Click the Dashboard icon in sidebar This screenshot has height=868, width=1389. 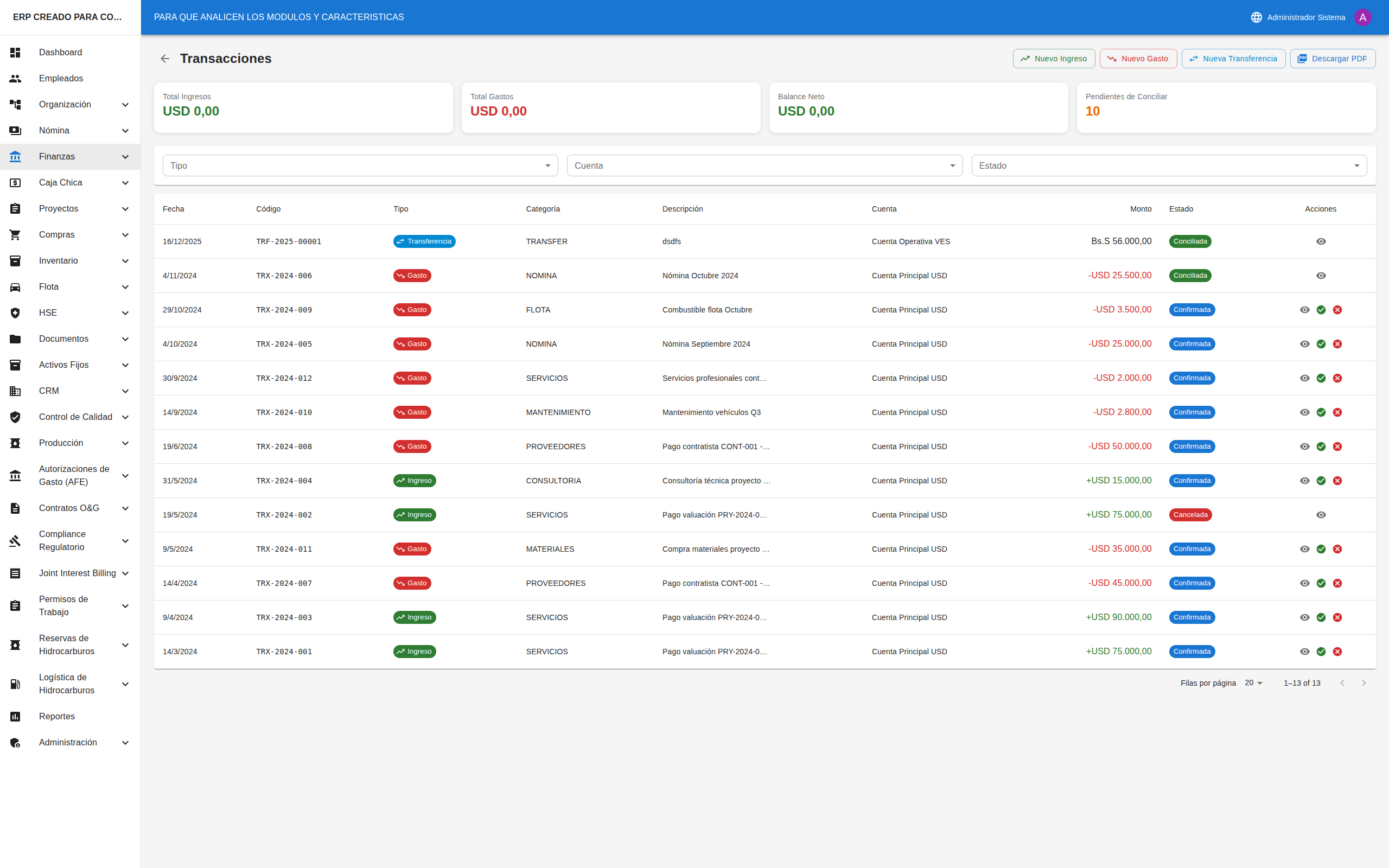coord(16,52)
